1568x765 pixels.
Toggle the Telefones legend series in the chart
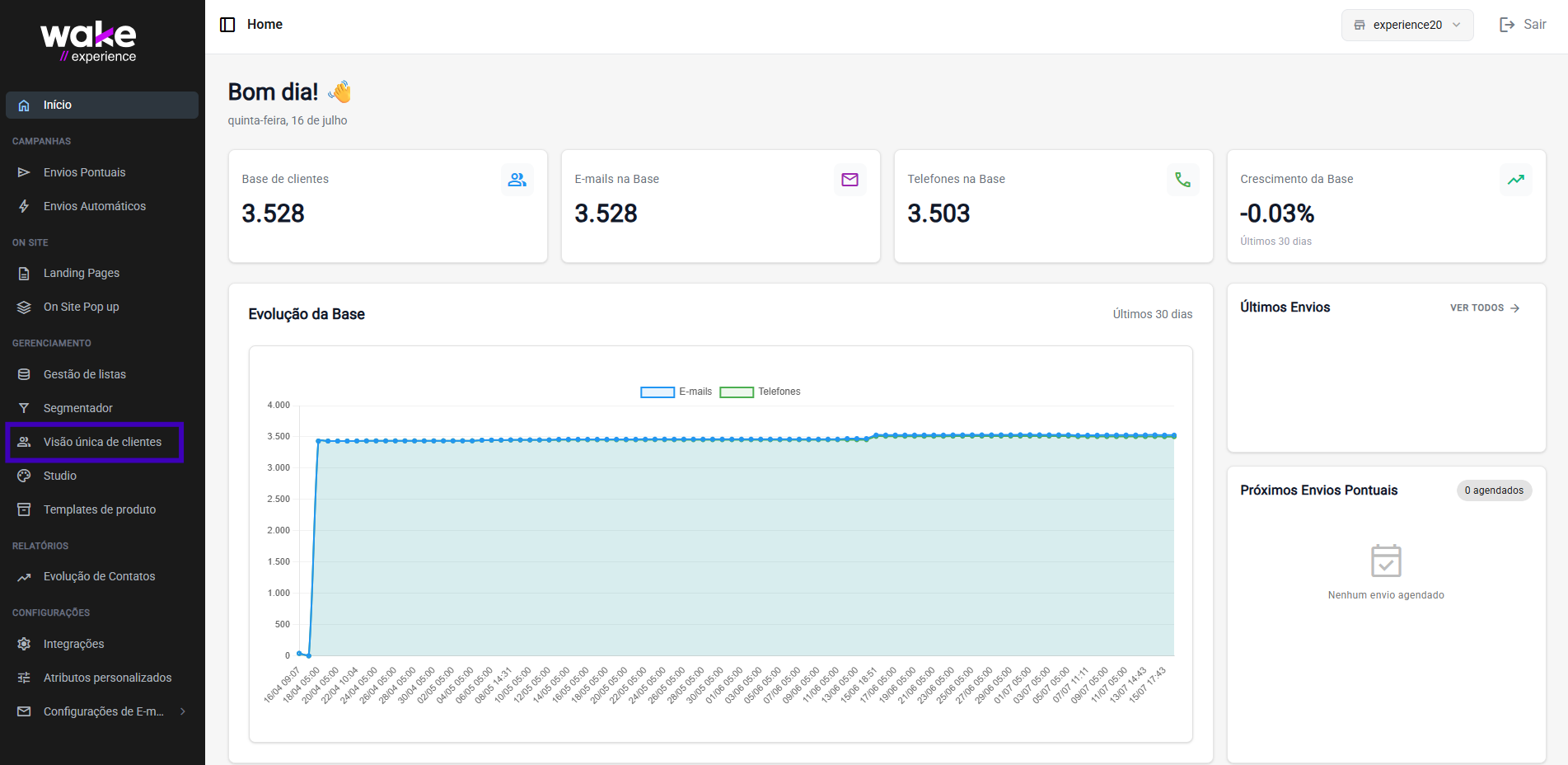[760, 392]
